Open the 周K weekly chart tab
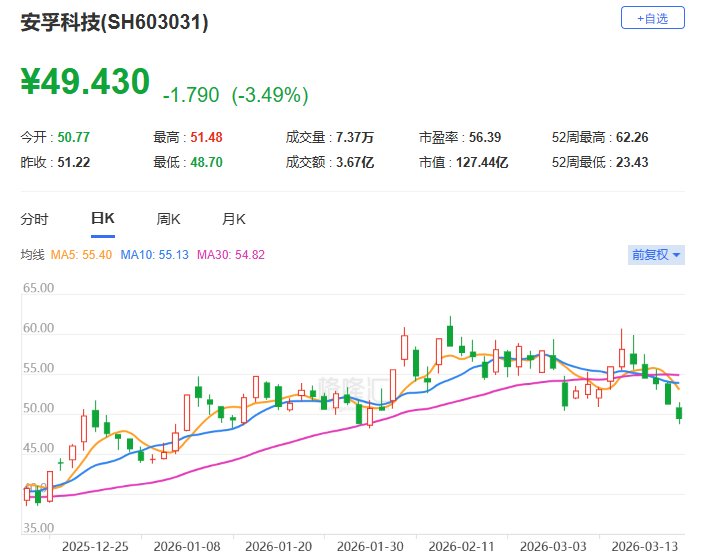This screenshot has width=705, height=557. [168, 219]
